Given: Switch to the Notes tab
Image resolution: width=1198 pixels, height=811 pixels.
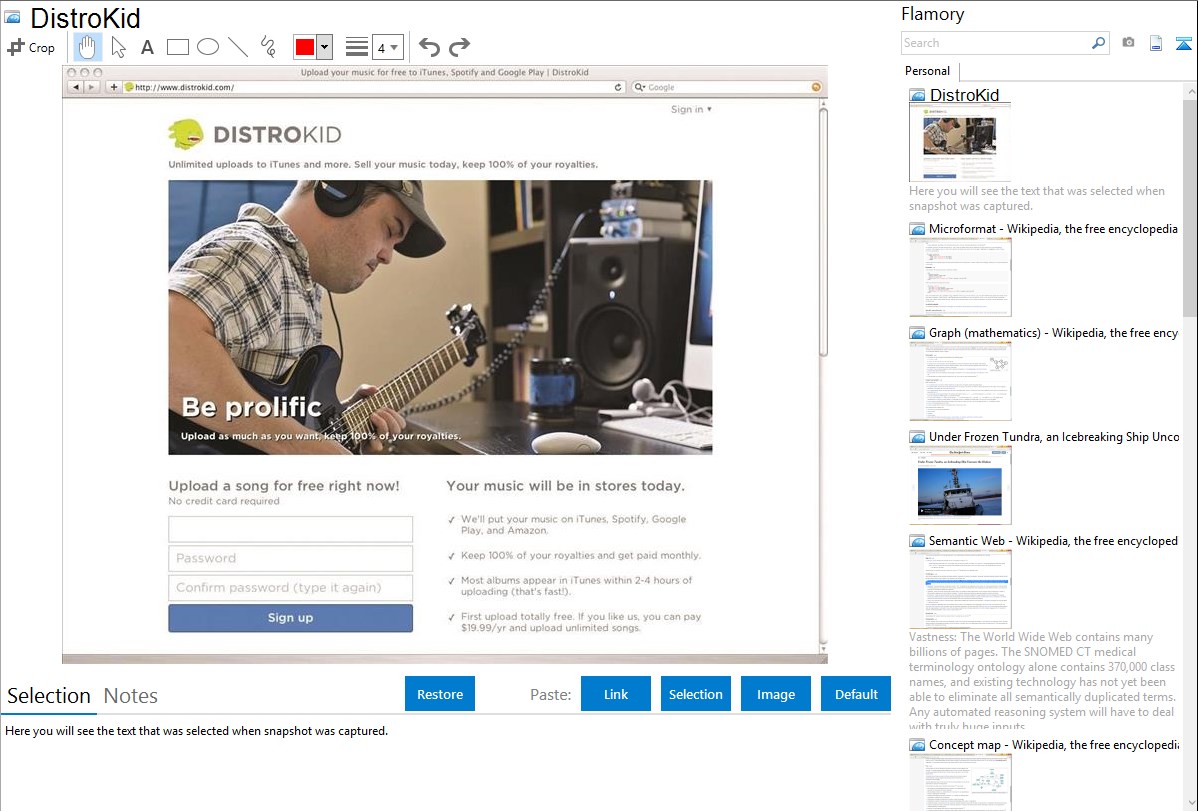Looking at the screenshot, I should [x=131, y=696].
